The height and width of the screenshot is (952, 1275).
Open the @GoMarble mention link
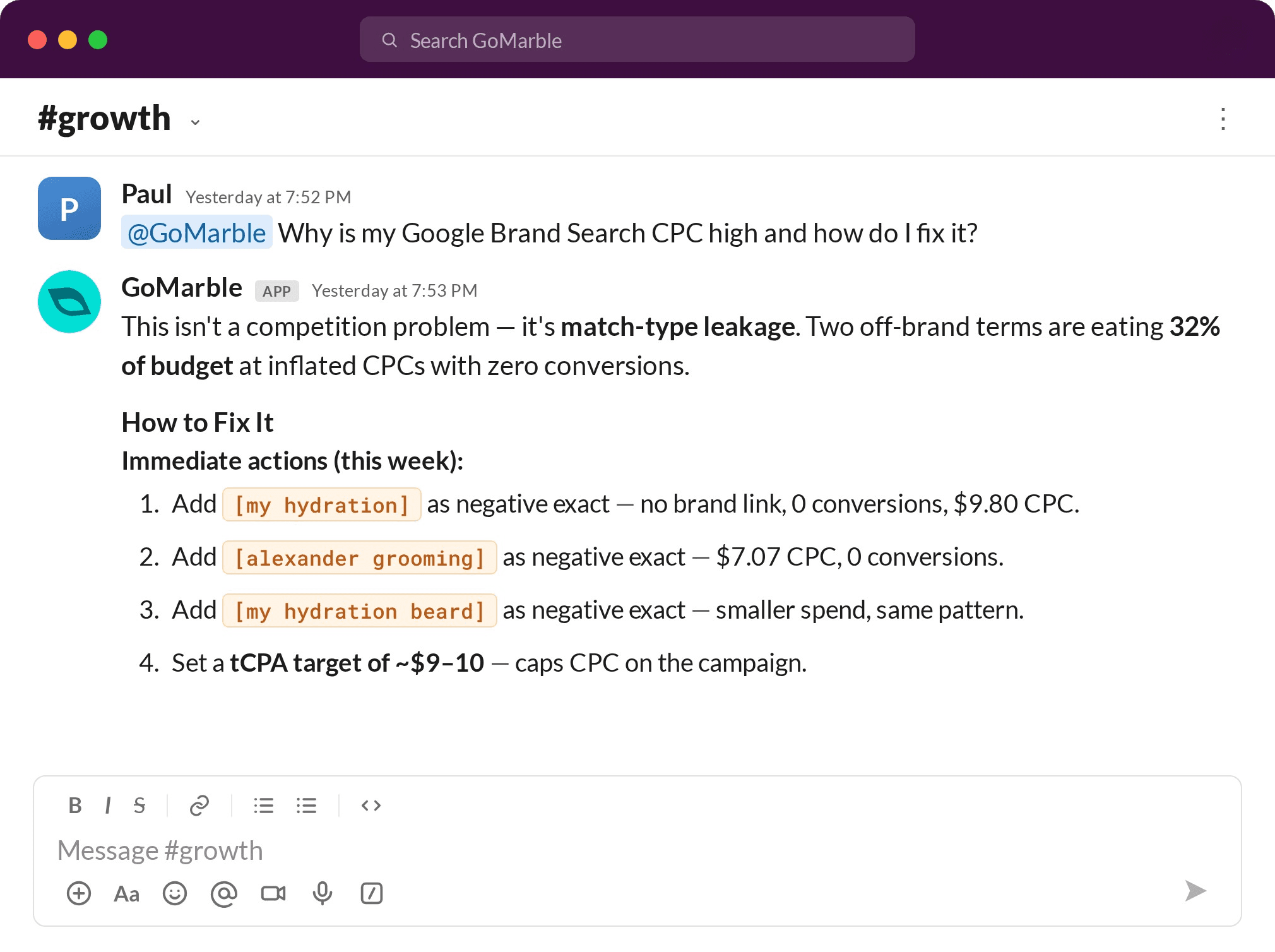pos(197,232)
